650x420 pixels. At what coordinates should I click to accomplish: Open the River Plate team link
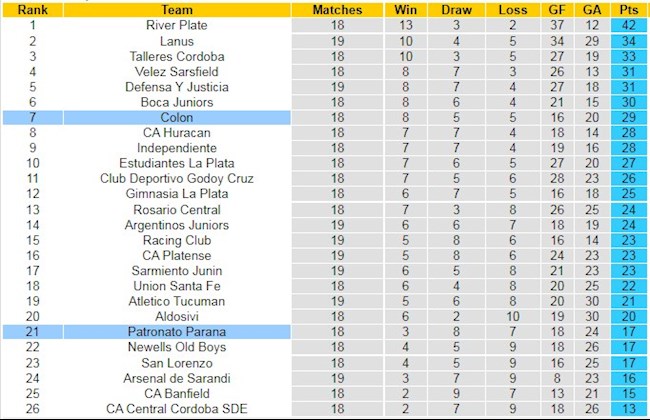pyautogui.click(x=177, y=25)
